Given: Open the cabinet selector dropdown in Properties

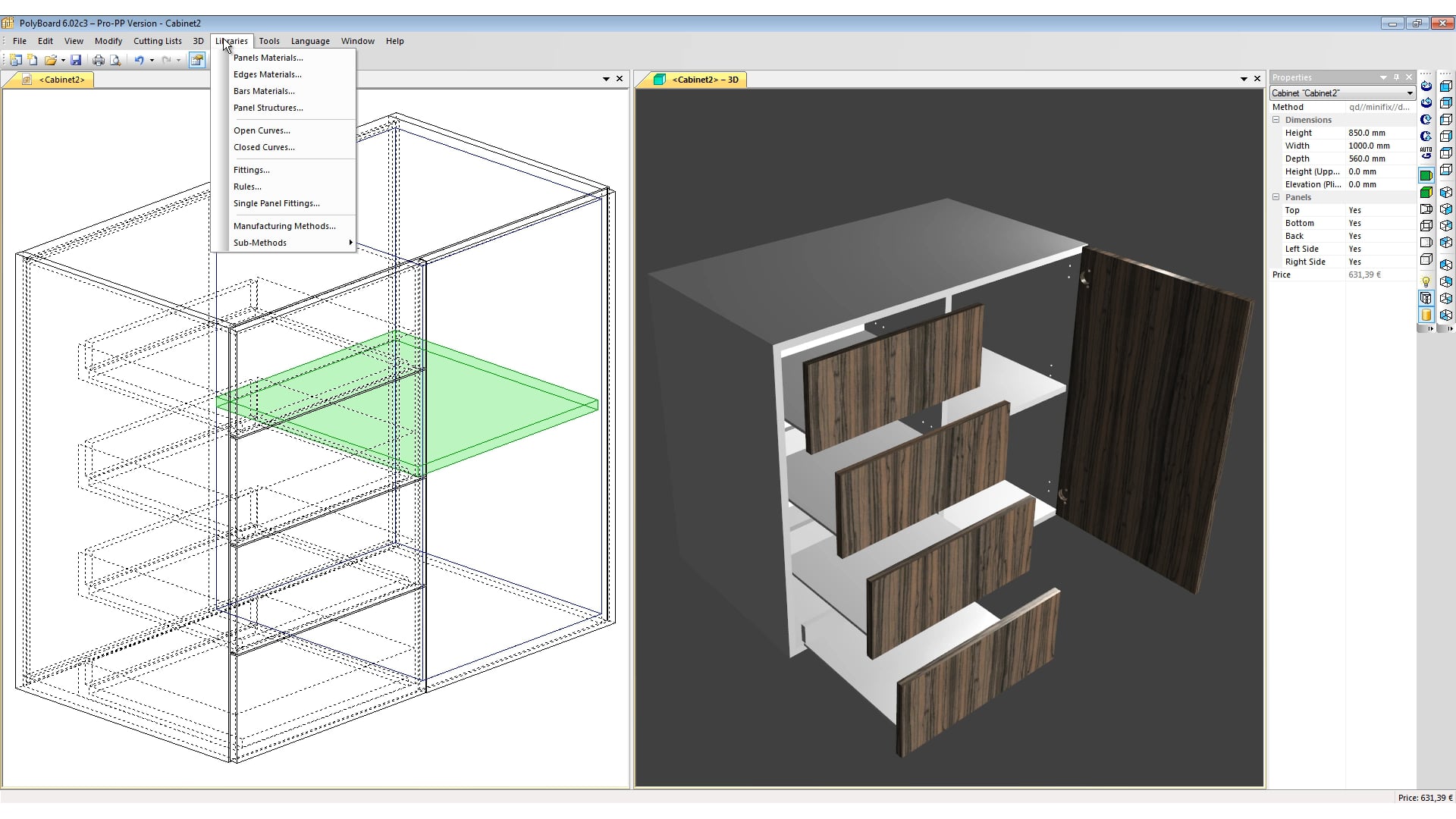Looking at the screenshot, I should pyautogui.click(x=1409, y=93).
